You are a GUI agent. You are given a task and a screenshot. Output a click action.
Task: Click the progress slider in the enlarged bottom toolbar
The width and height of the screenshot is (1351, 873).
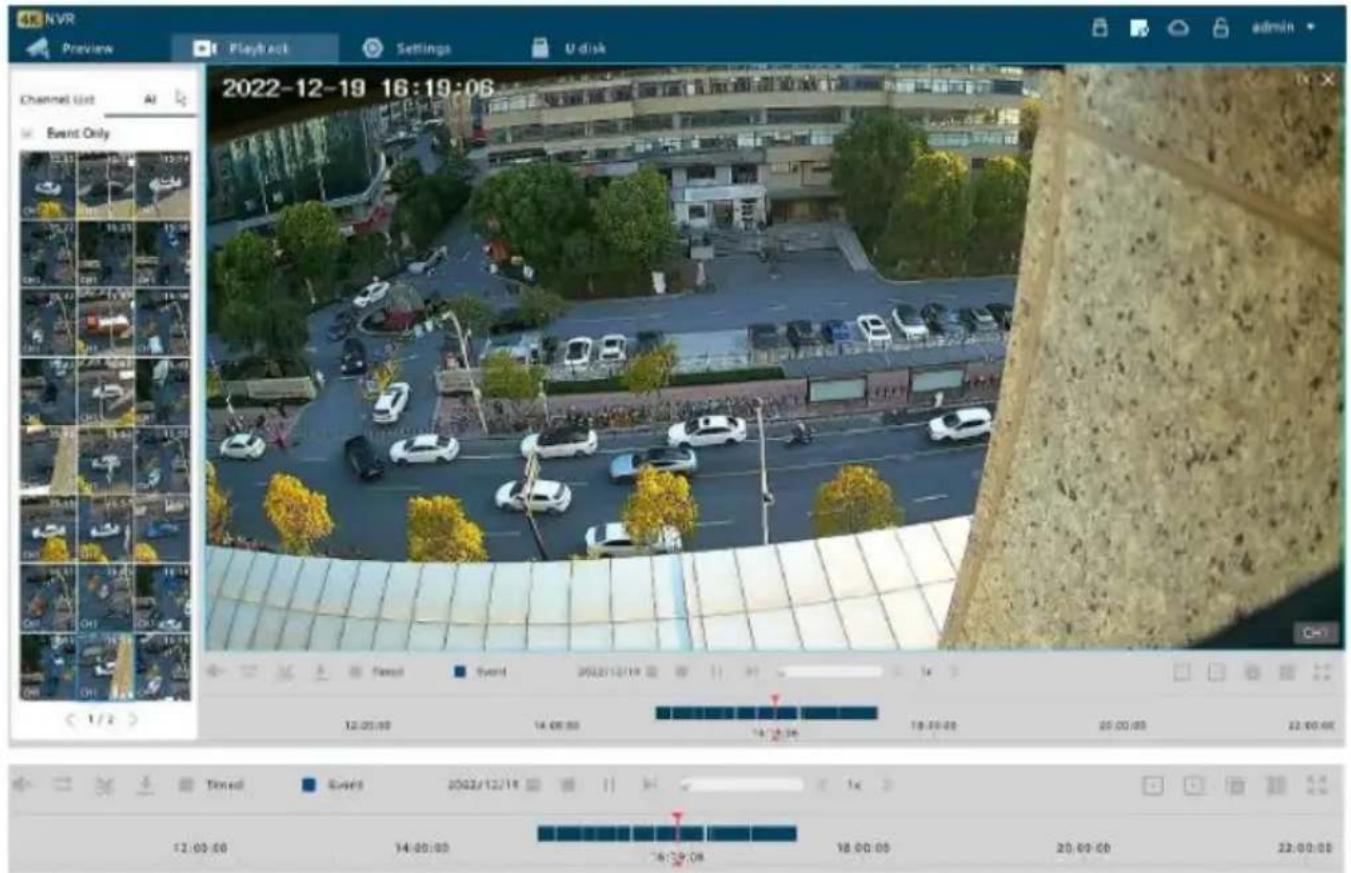pyautogui.click(x=741, y=786)
